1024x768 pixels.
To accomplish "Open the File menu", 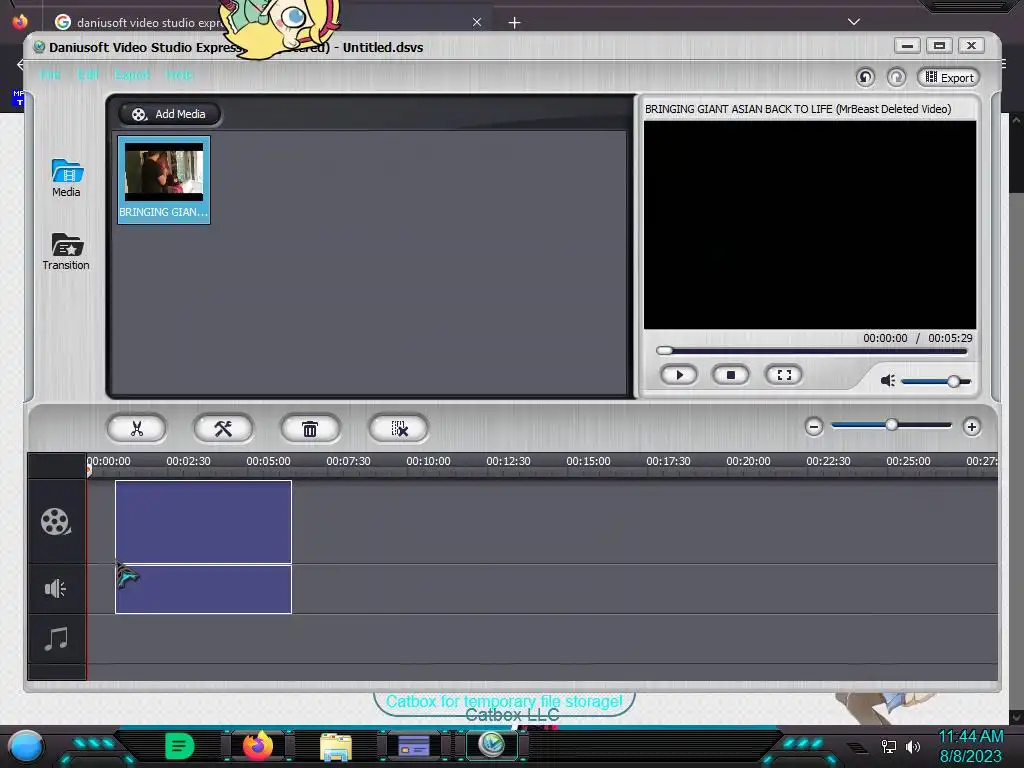I will click(x=50, y=74).
